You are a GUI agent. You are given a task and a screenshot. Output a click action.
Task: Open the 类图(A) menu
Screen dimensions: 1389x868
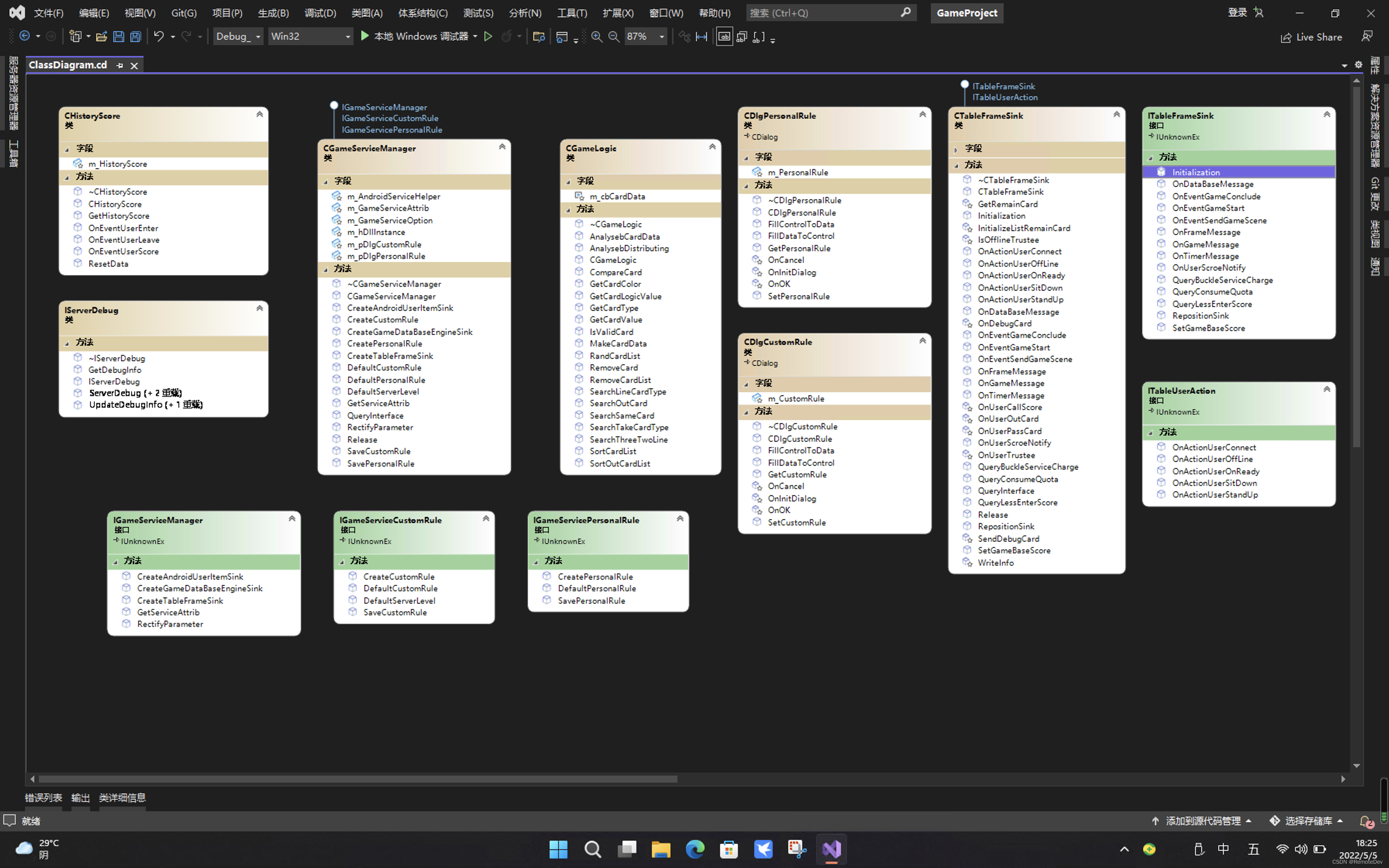366,13
